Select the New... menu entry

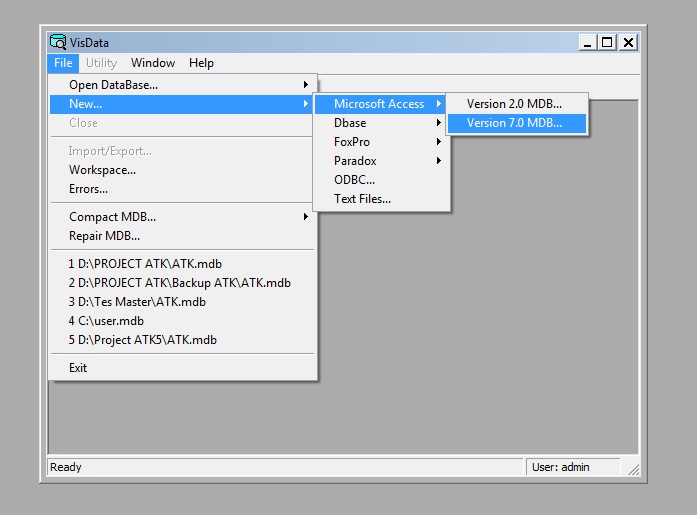tap(183, 104)
